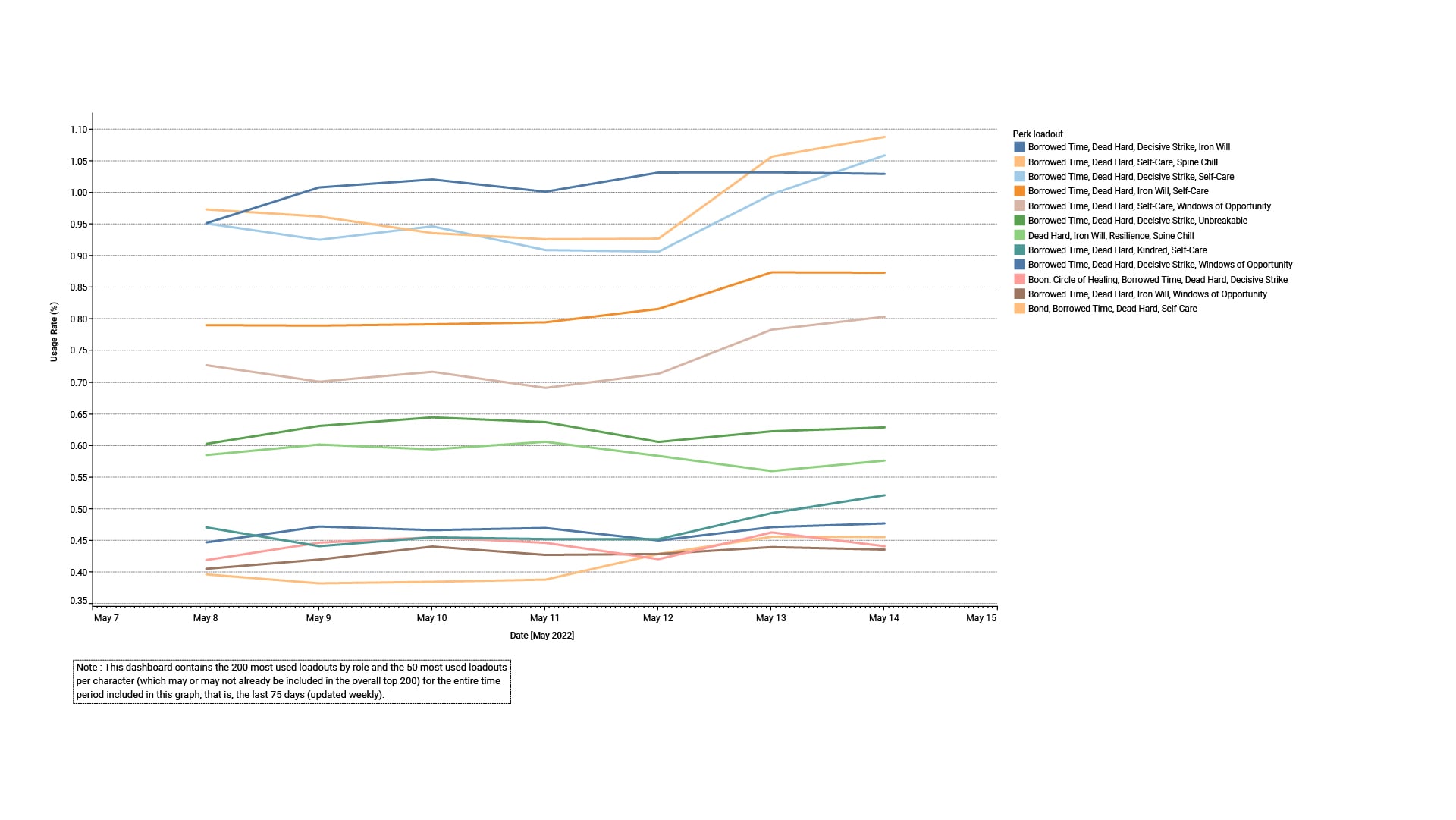The width and height of the screenshot is (1456, 820).
Task: Select legend label 'Borrowed Time, Dead Hard, Iron Will, Self-Care'
Action: pyautogui.click(x=1118, y=191)
